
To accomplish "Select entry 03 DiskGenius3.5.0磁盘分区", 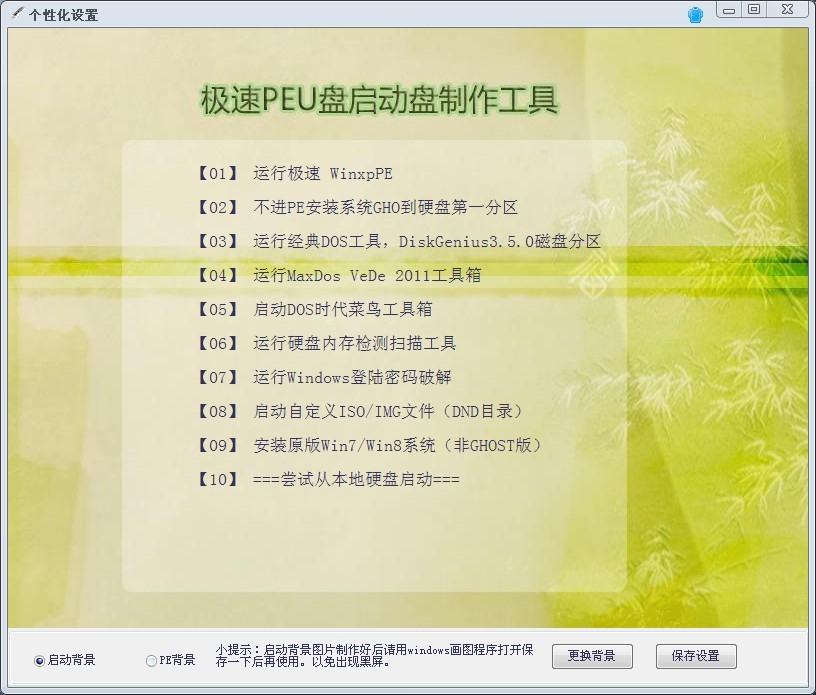I will click(x=398, y=242).
